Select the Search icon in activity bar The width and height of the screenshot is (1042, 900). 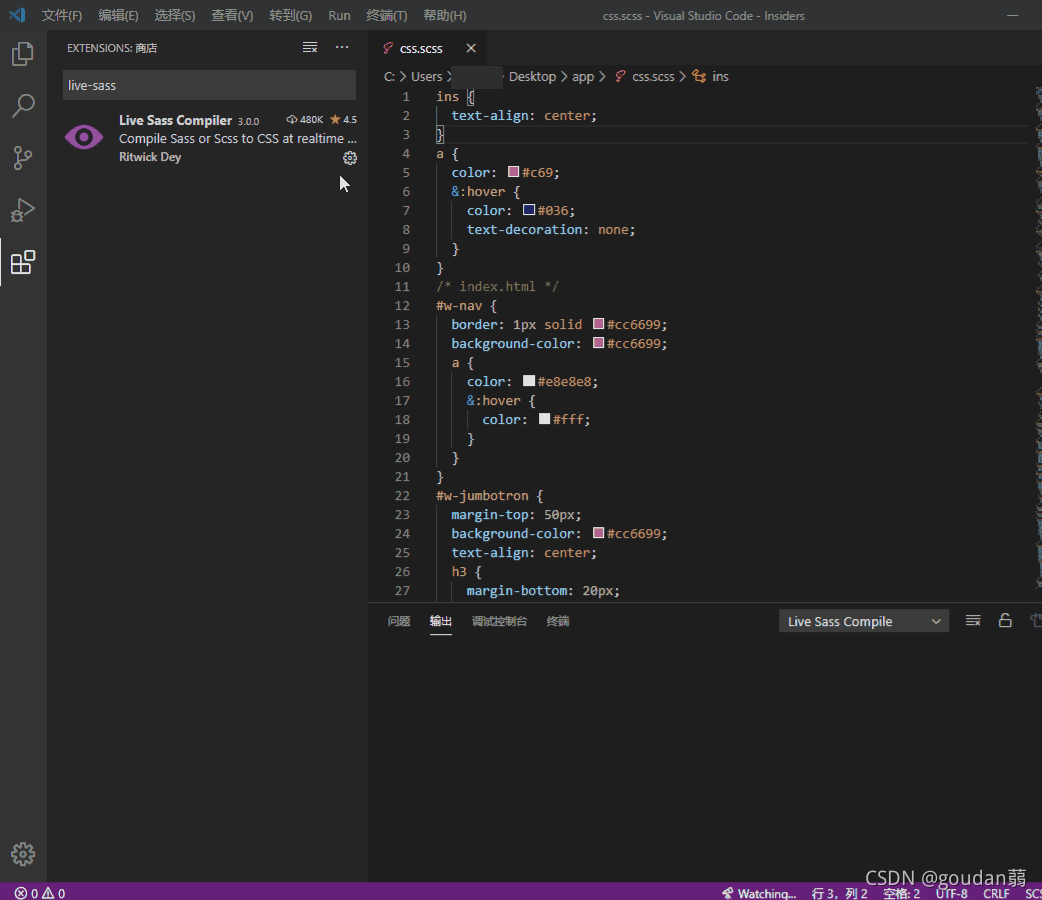pos(23,106)
